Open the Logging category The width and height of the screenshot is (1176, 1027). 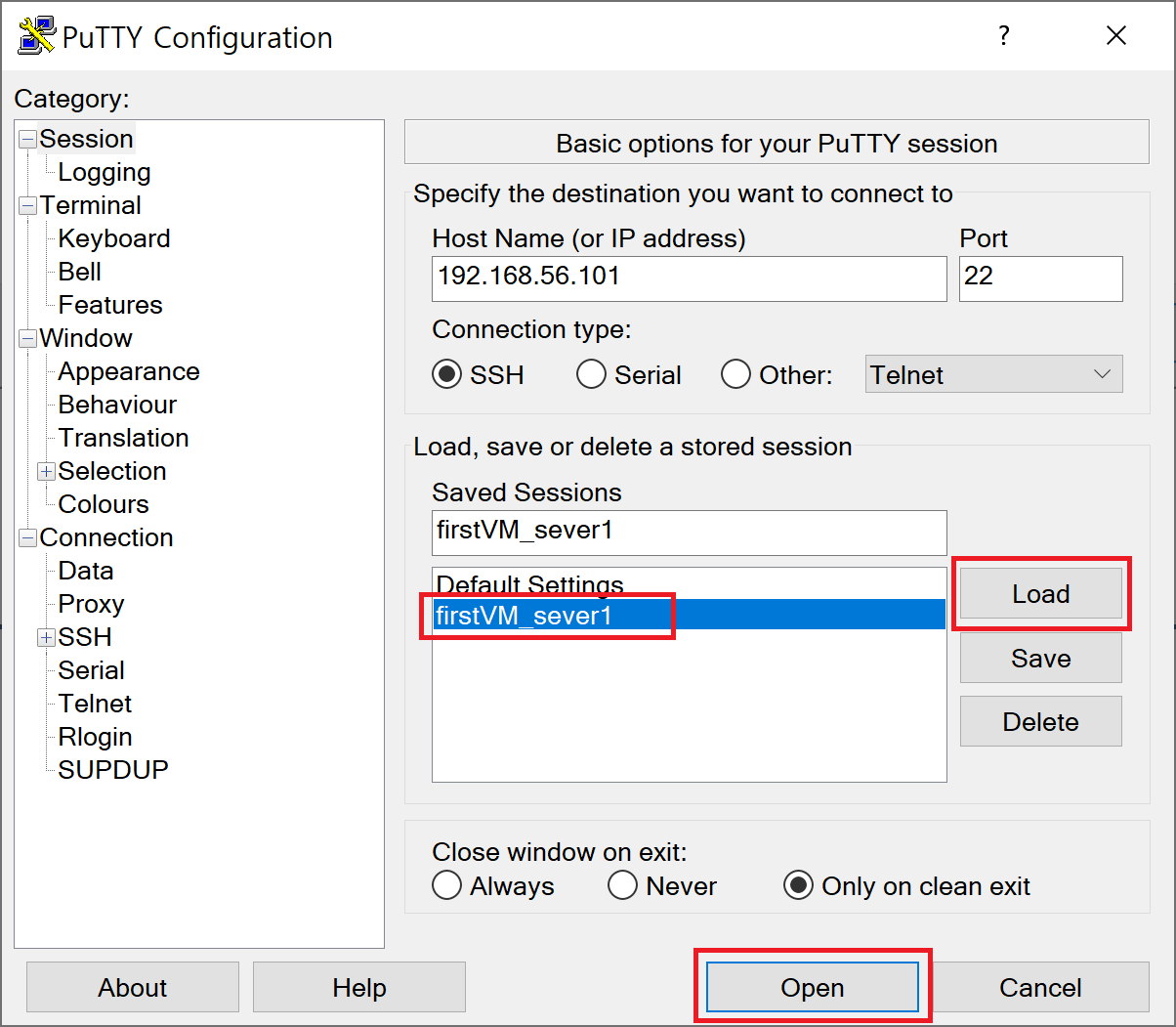pos(105,172)
